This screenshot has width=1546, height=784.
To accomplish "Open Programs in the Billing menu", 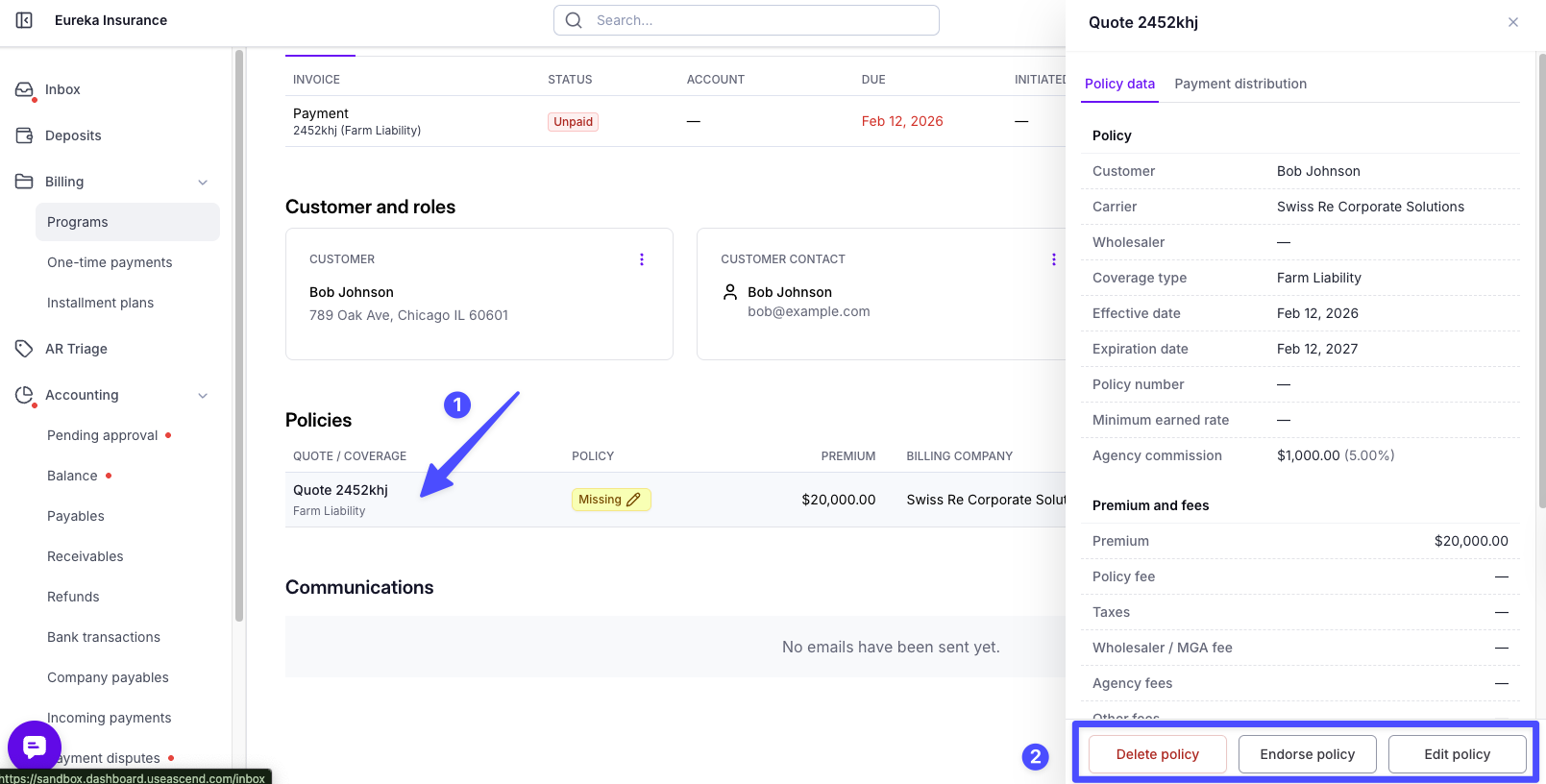I will 128,222.
